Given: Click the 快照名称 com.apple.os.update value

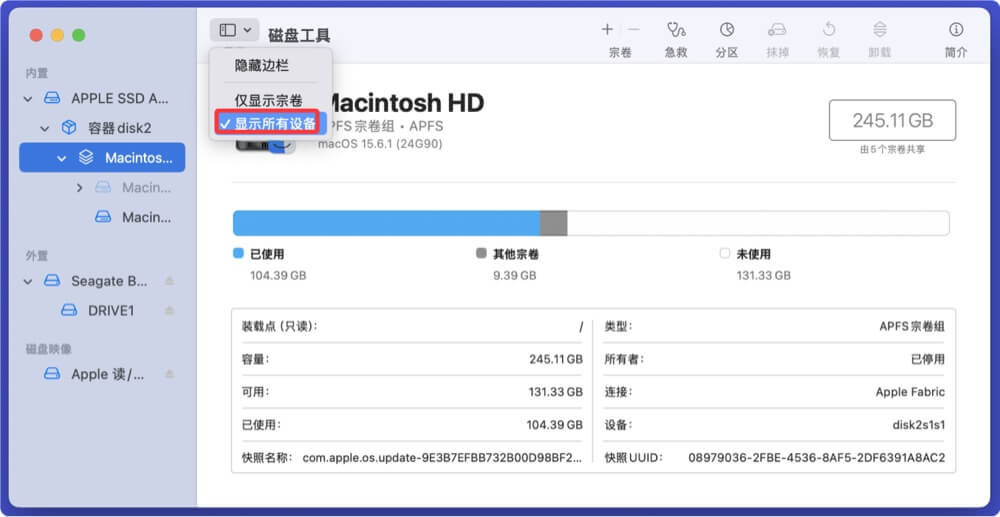Looking at the screenshot, I should point(442,457).
